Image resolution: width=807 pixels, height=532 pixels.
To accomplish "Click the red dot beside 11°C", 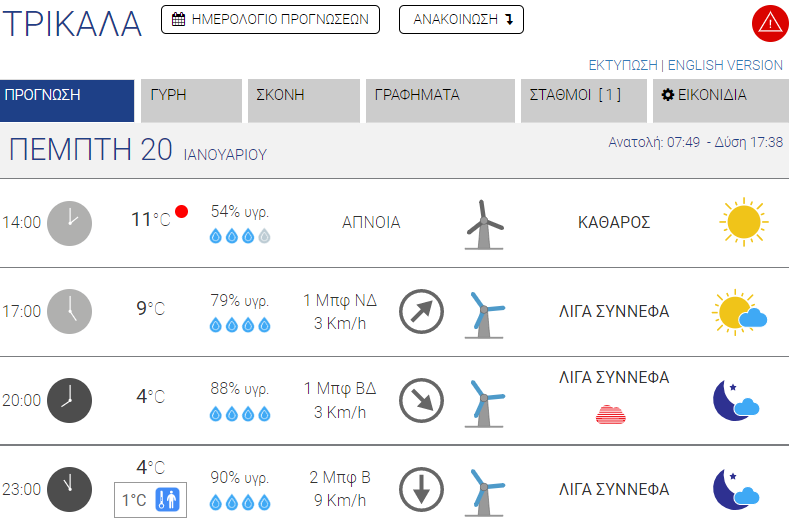I will pos(181,211).
